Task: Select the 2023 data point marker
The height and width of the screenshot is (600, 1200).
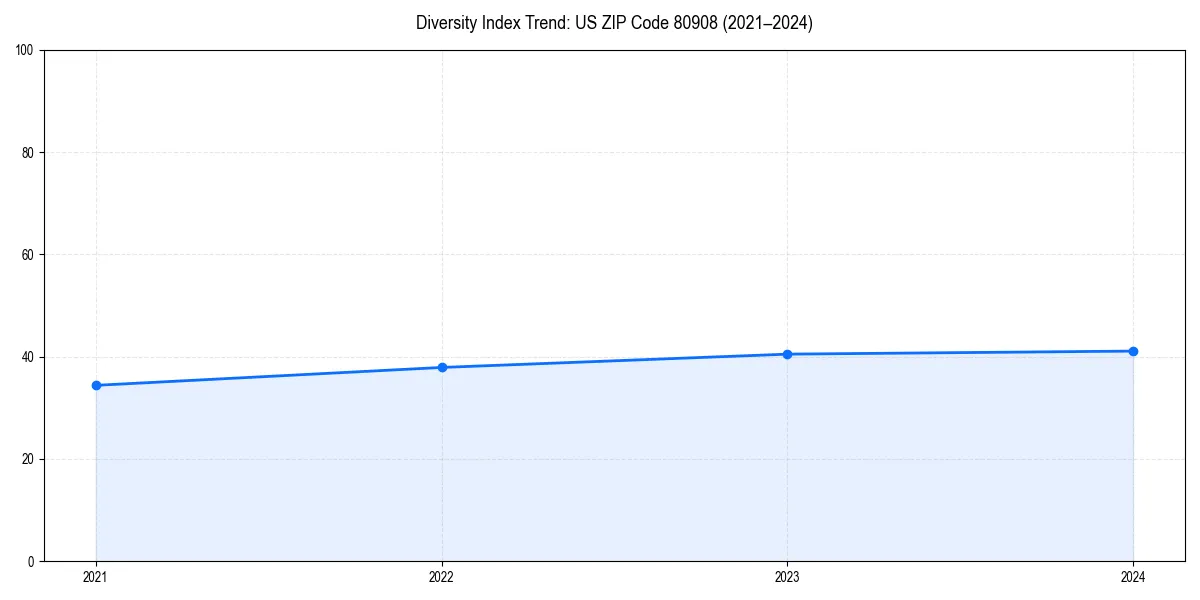Action: [788, 353]
